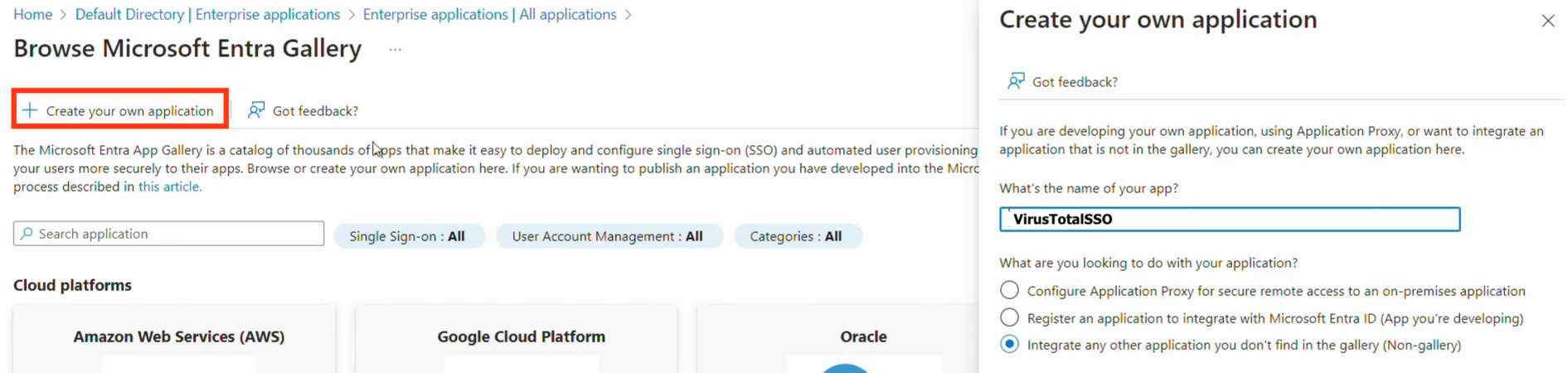Focus the Search application field
Screen dimensions: 1568x373
pyautogui.click(x=168, y=234)
